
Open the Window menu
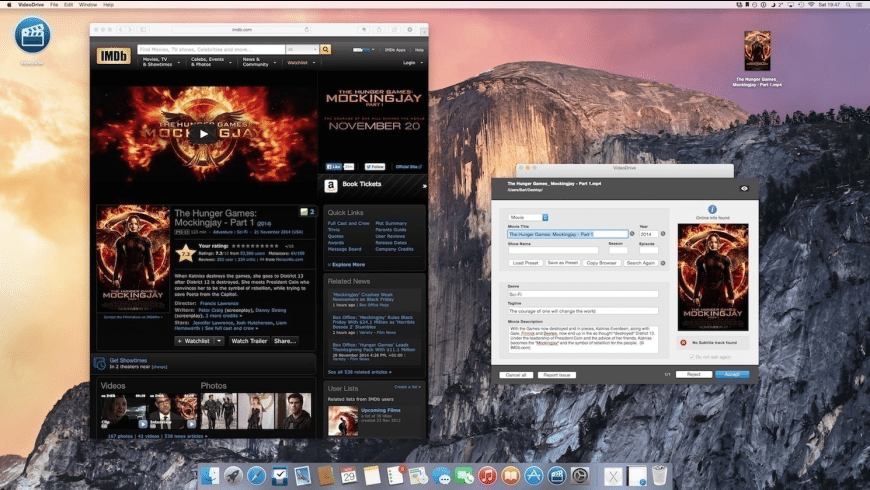[x=88, y=4]
